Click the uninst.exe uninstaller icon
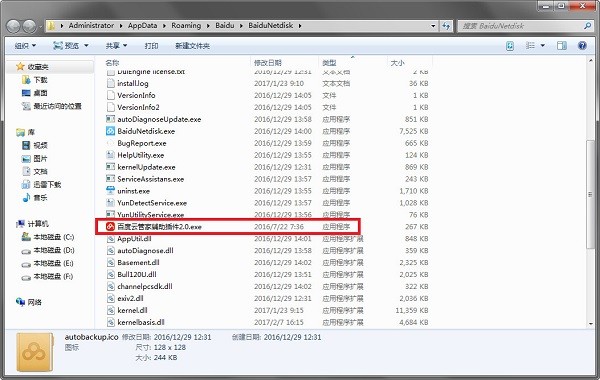Image resolution: width=600 pixels, height=380 pixels. 110,191
